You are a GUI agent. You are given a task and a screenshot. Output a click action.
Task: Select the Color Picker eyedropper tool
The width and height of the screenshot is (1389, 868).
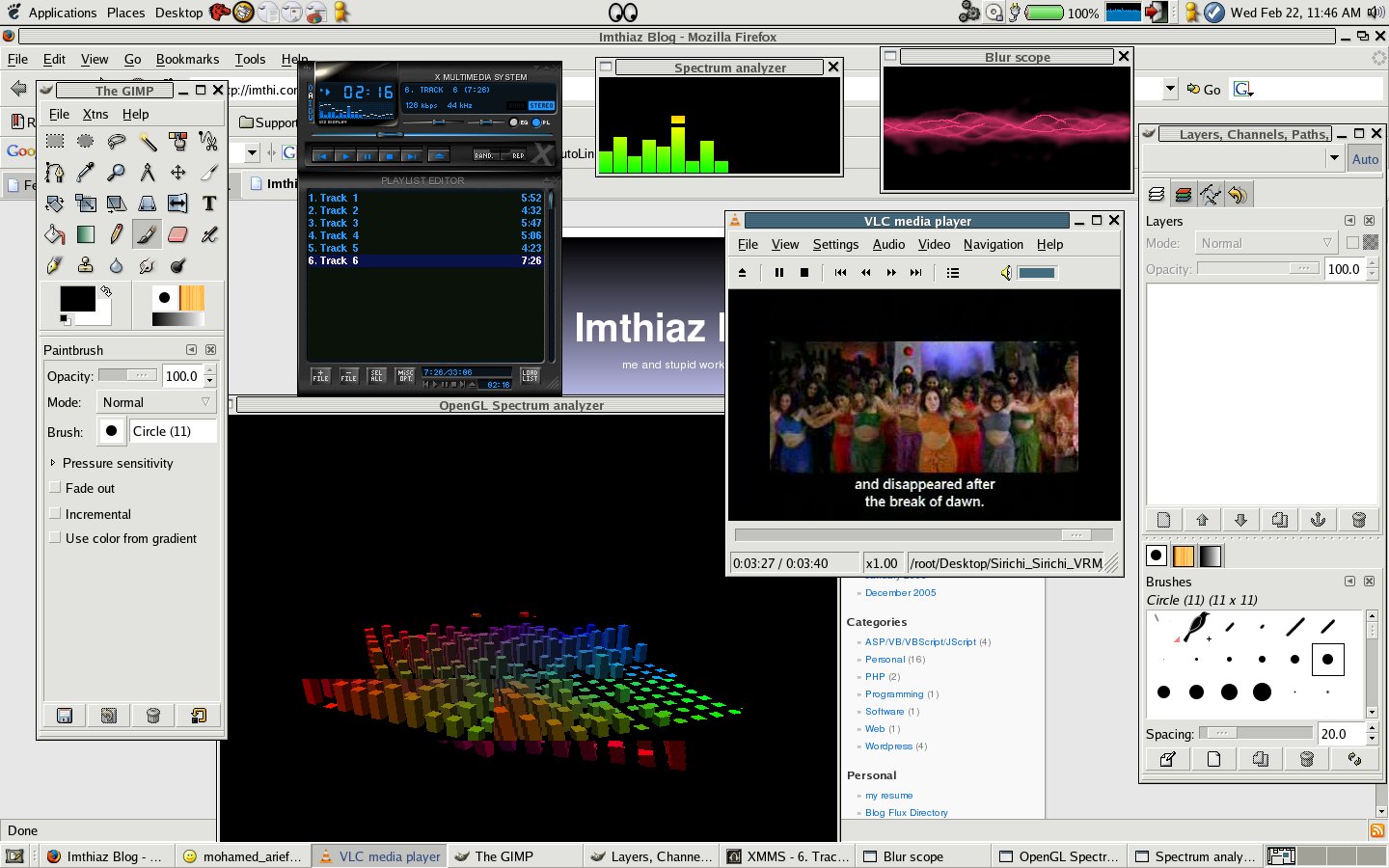[x=86, y=173]
